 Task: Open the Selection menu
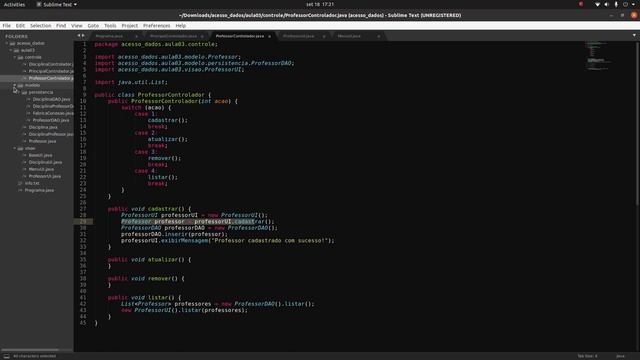(x=41, y=25)
